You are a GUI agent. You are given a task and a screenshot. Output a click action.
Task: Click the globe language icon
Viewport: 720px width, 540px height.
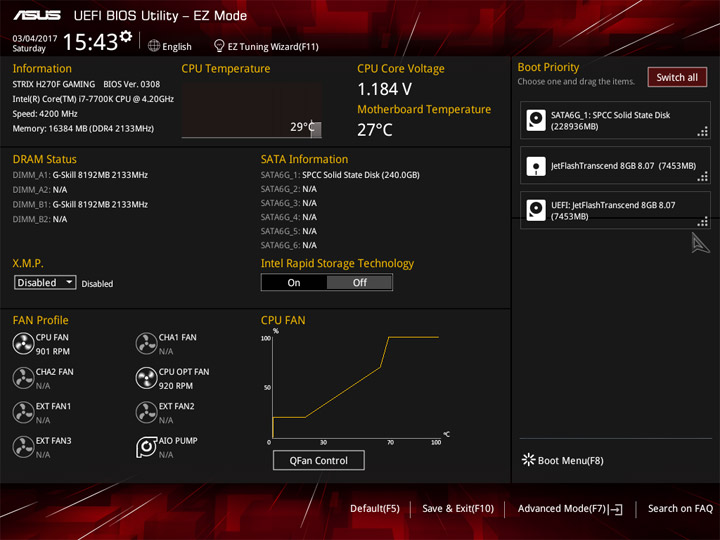click(x=154, y=46)
